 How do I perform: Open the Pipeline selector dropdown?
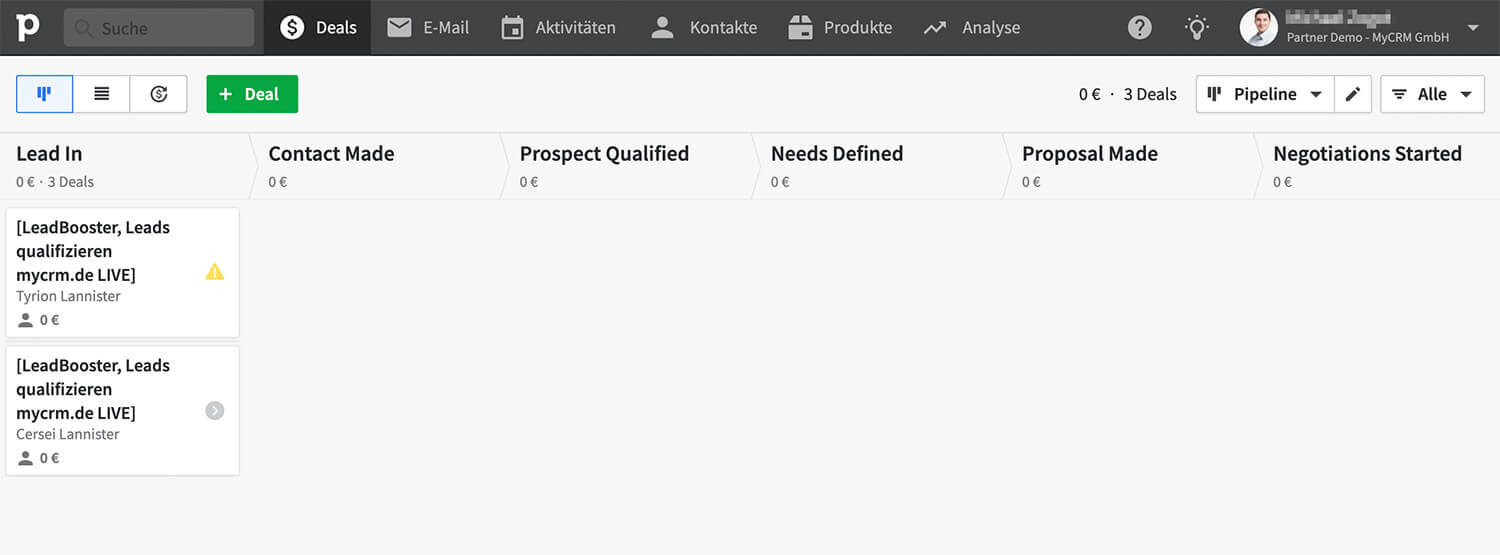pos(1265,94)
